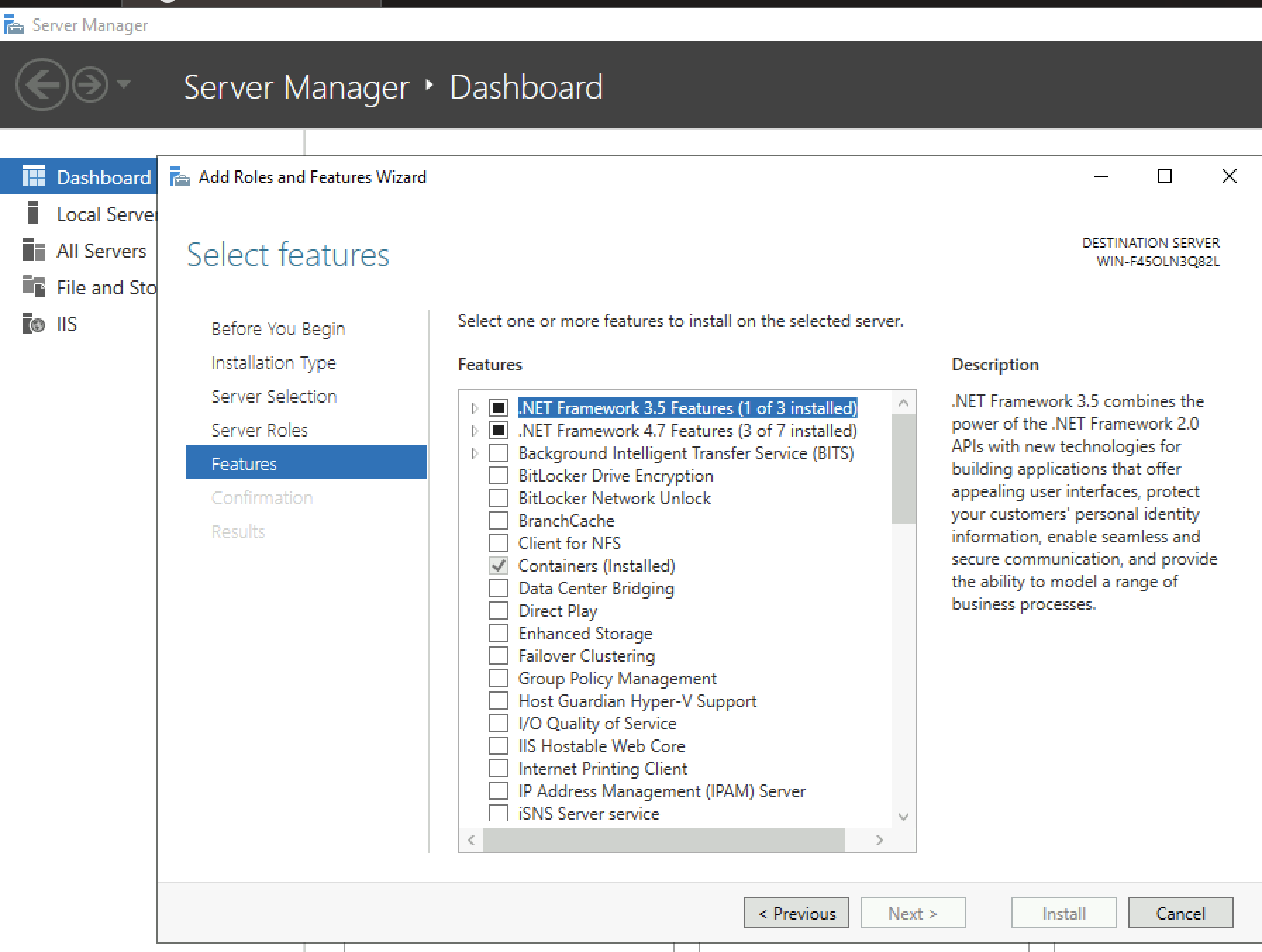Image resolution: width=1262 pixels, height=952 pixels.
Task: Expand .NET Framework 4.7 Features node
Action: (475, 431)
